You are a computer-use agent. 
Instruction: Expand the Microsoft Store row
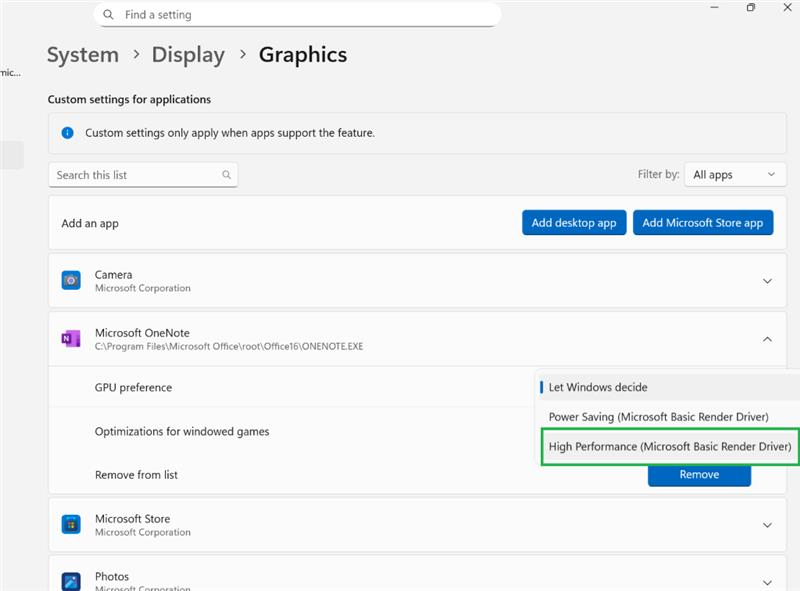point(767,525)
